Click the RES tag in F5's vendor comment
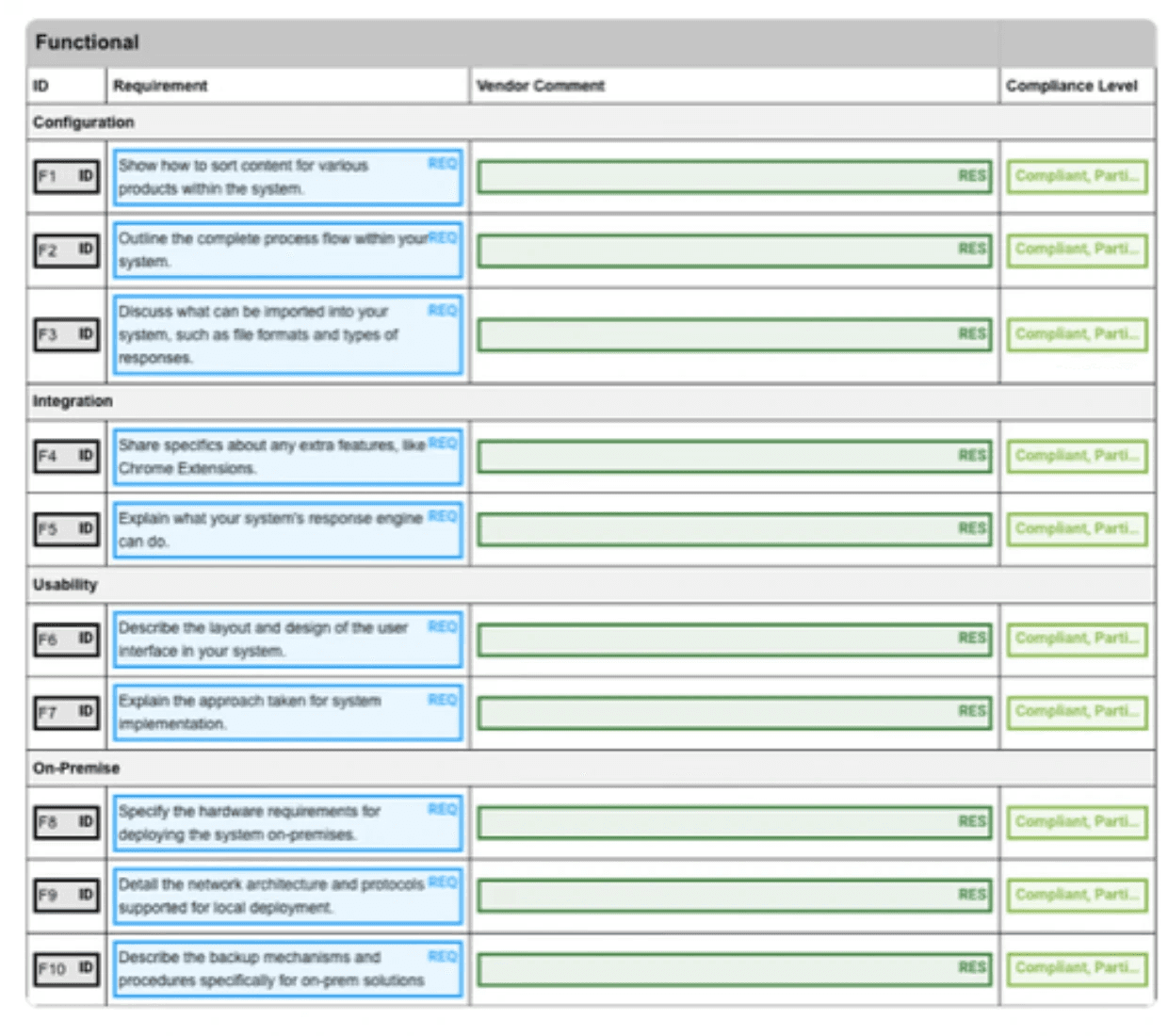Image resolution: width=1168 pixels, height=1036 pixels. (972, 529)
